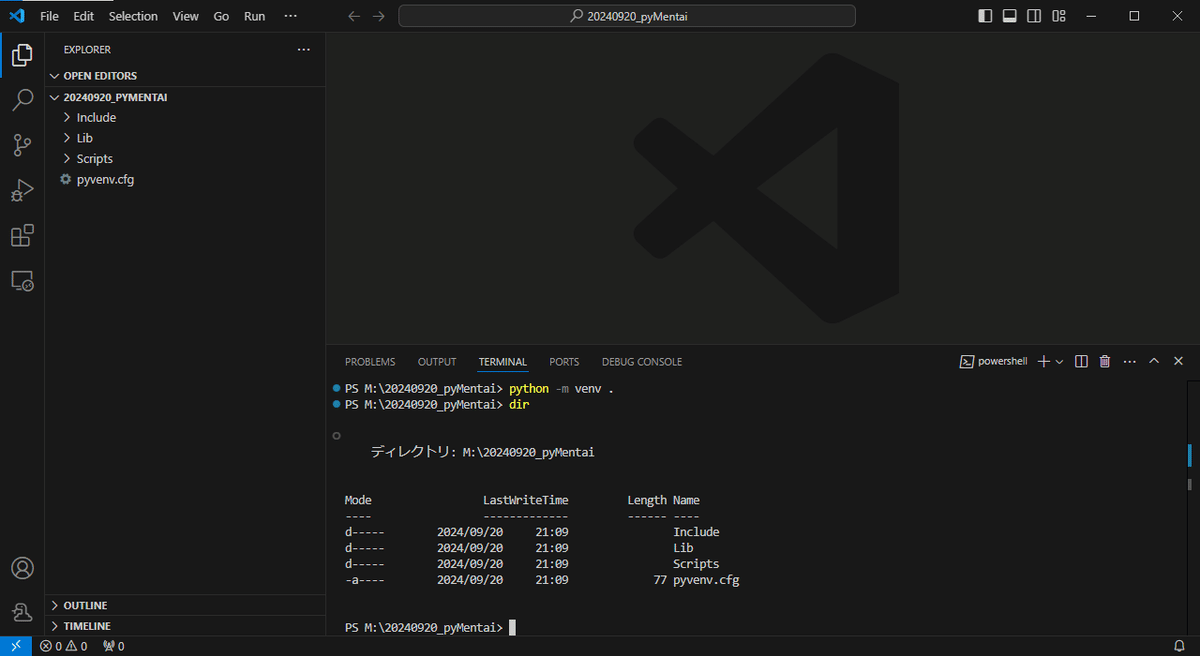Open the Manage settings icon

pos(22,612)
